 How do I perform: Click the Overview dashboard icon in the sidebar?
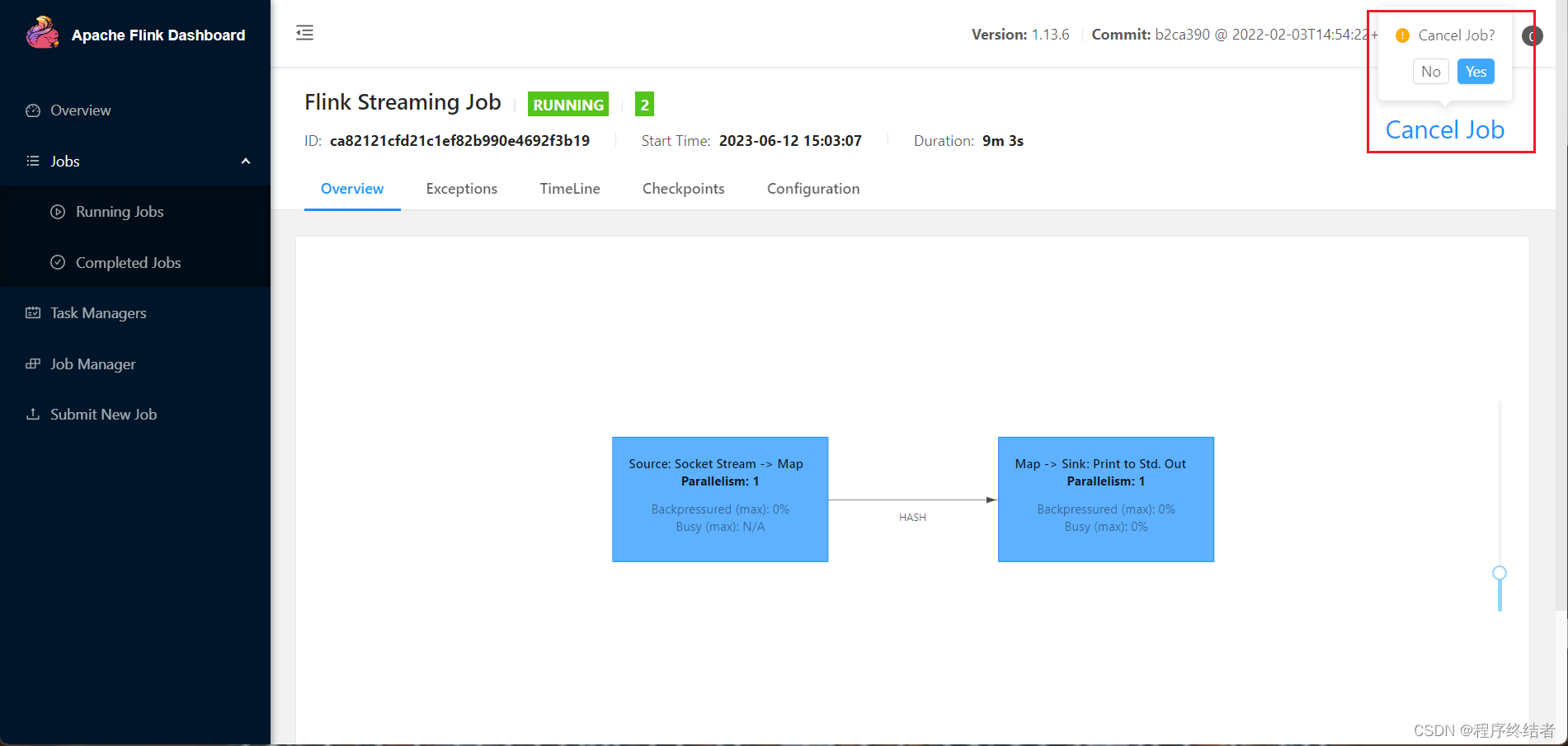coord(33,110)
